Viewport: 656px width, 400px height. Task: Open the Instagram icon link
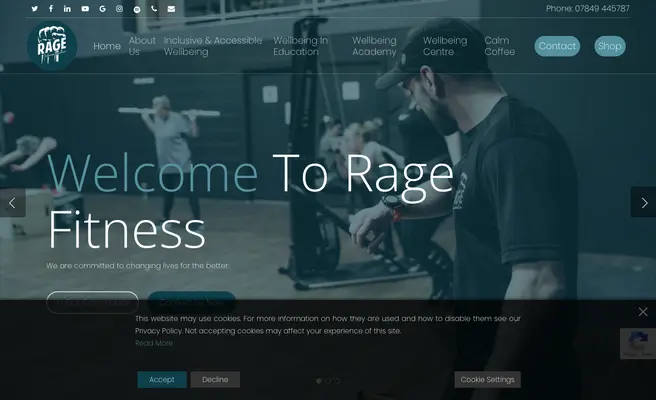pos(119,8)
